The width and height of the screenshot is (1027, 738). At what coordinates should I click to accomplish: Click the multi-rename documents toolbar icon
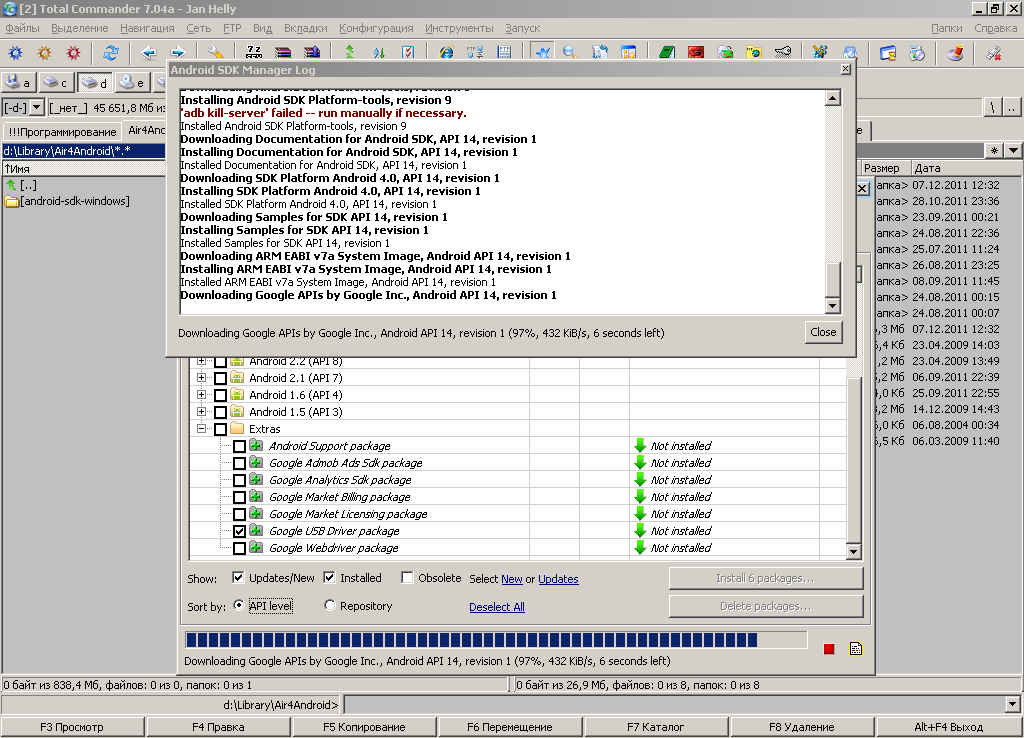point(599,52)
